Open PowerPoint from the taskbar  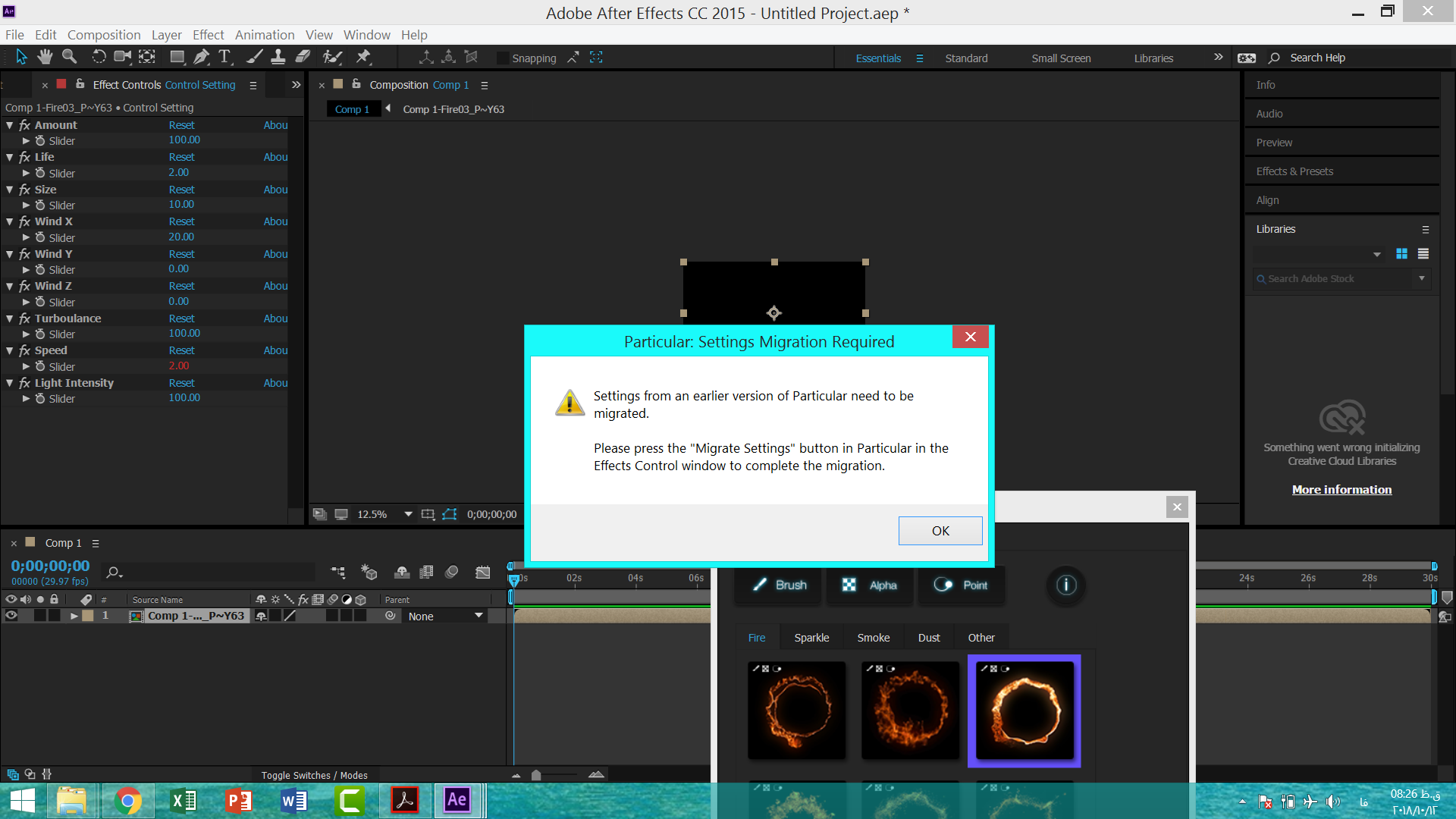coord(239,801)
